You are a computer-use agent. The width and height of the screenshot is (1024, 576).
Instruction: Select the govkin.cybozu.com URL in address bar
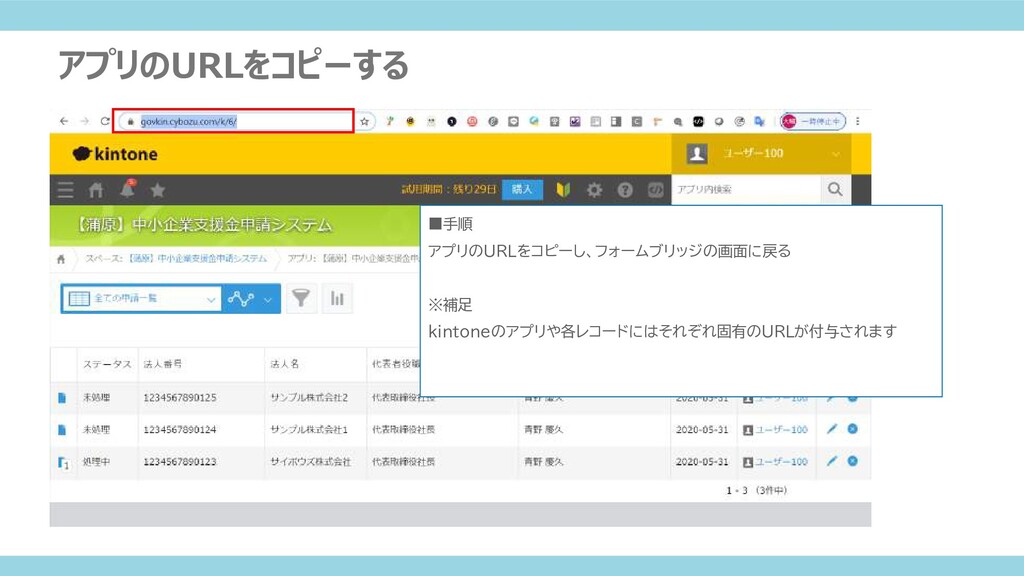(x=189, y=121)
